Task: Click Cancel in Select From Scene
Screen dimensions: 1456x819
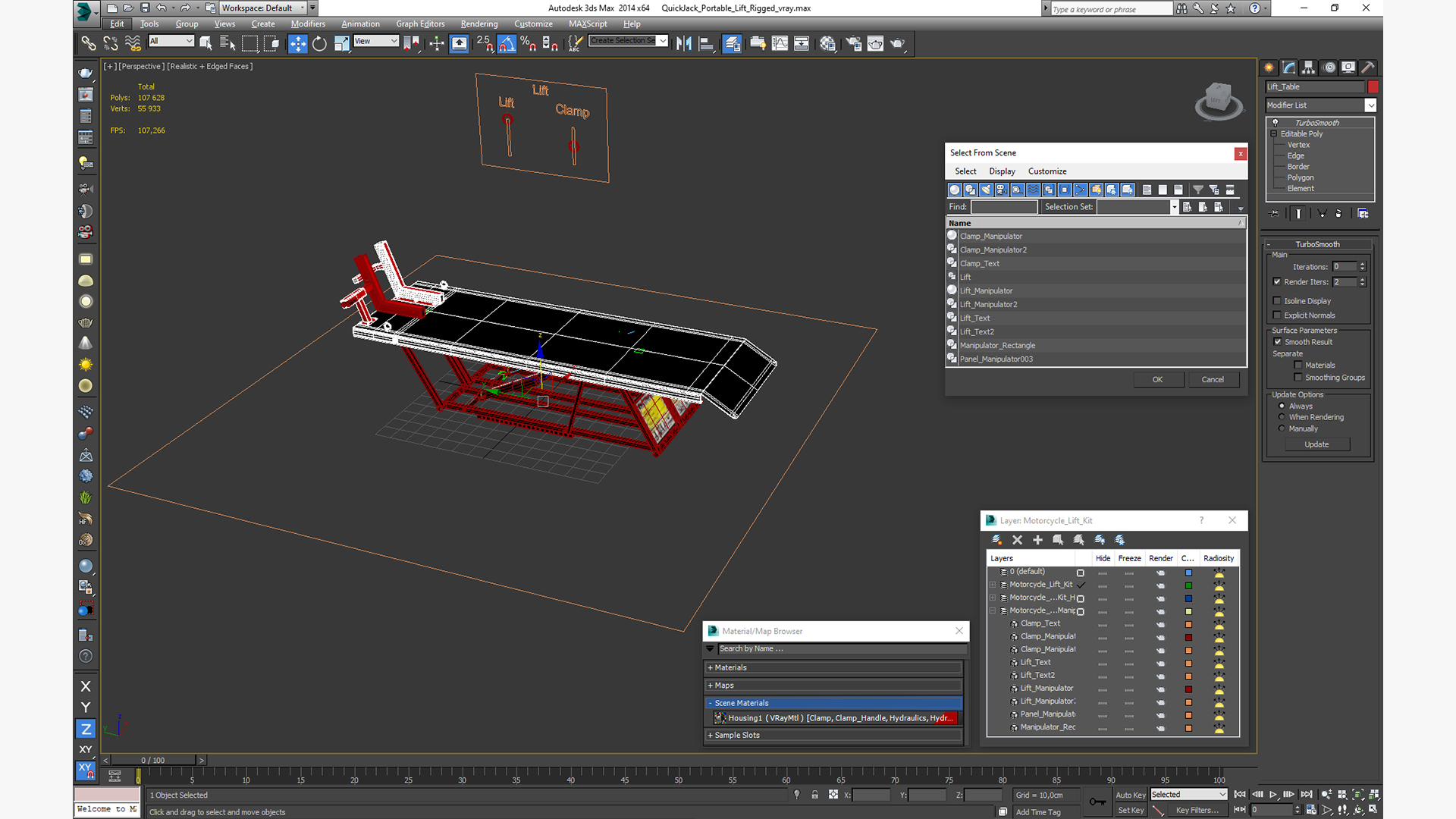Action: [1213, 380]
